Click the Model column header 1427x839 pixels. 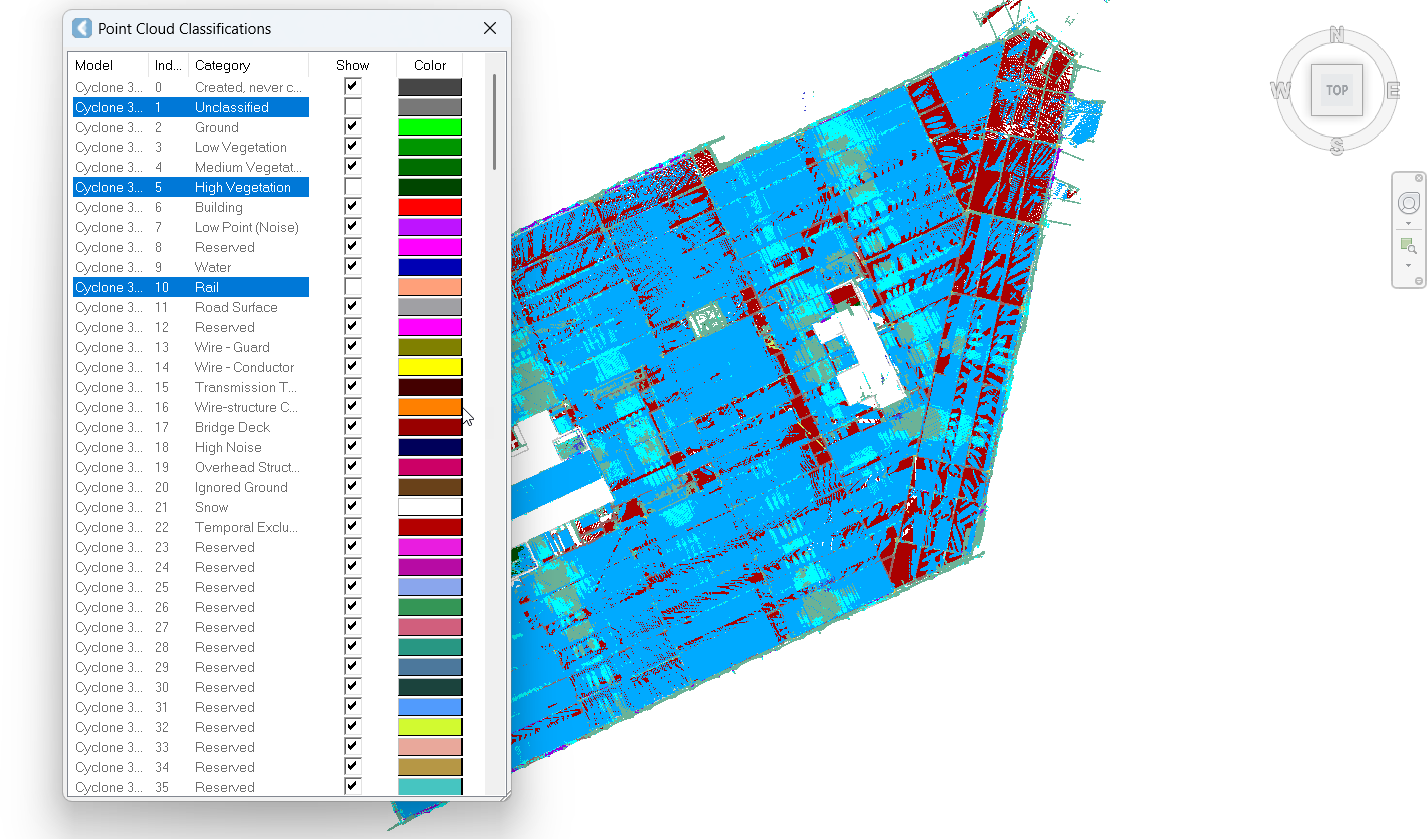pos(94,65)
